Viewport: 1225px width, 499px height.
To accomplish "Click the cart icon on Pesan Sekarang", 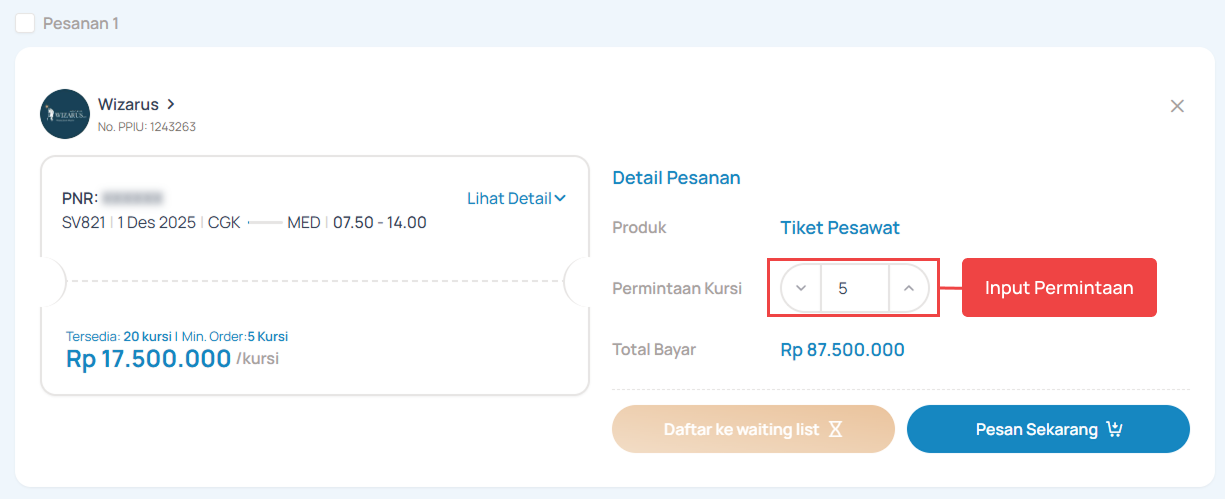I will pos(1114,430).
